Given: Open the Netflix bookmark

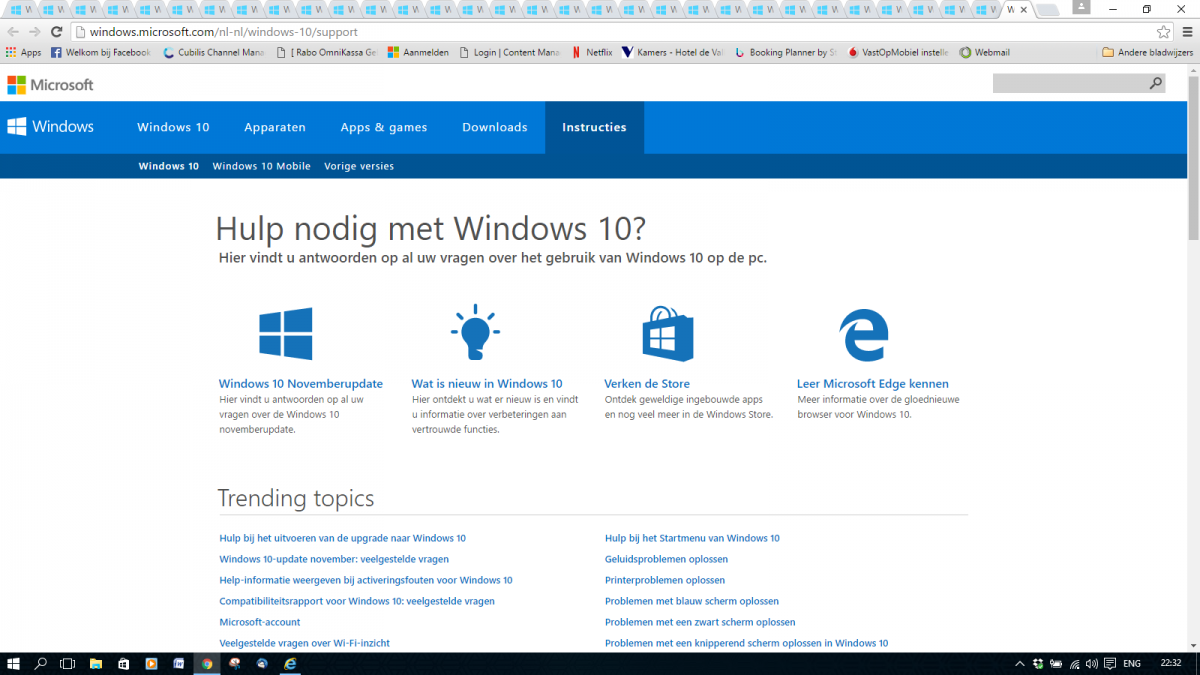Looking at the screenshot, I should (592, 53).
